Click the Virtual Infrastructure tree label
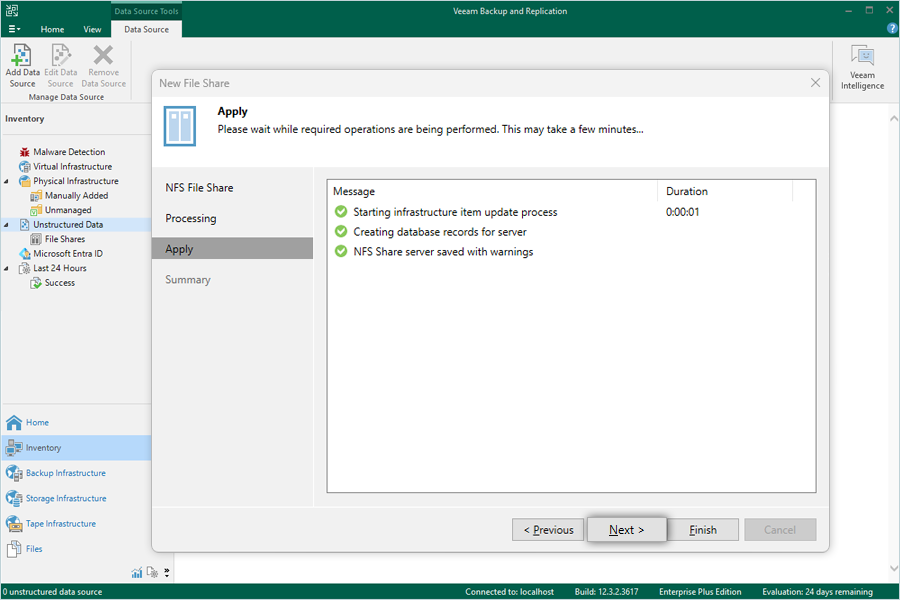900x600 pixels. (x=73, y=167)
